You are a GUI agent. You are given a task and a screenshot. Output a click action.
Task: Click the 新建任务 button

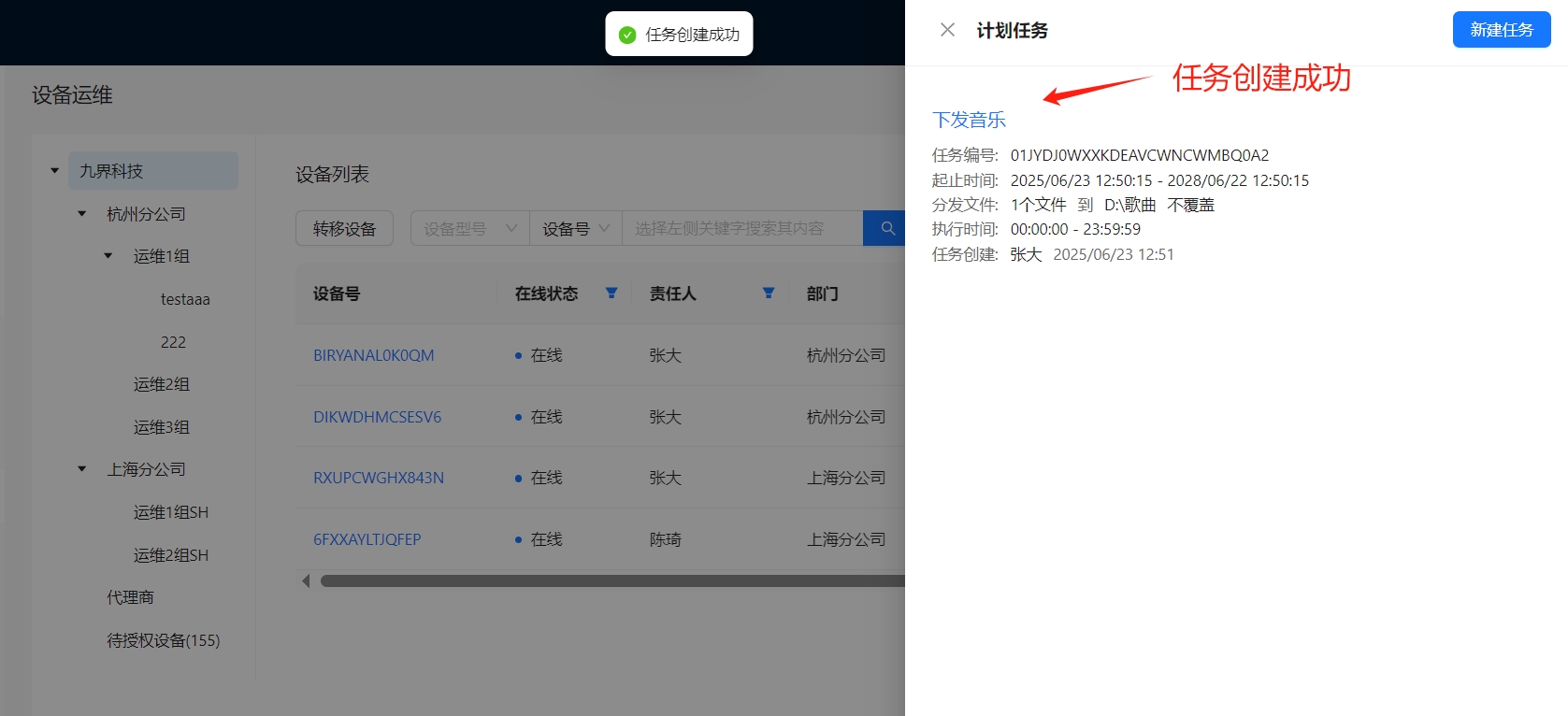coord(1502,30)
